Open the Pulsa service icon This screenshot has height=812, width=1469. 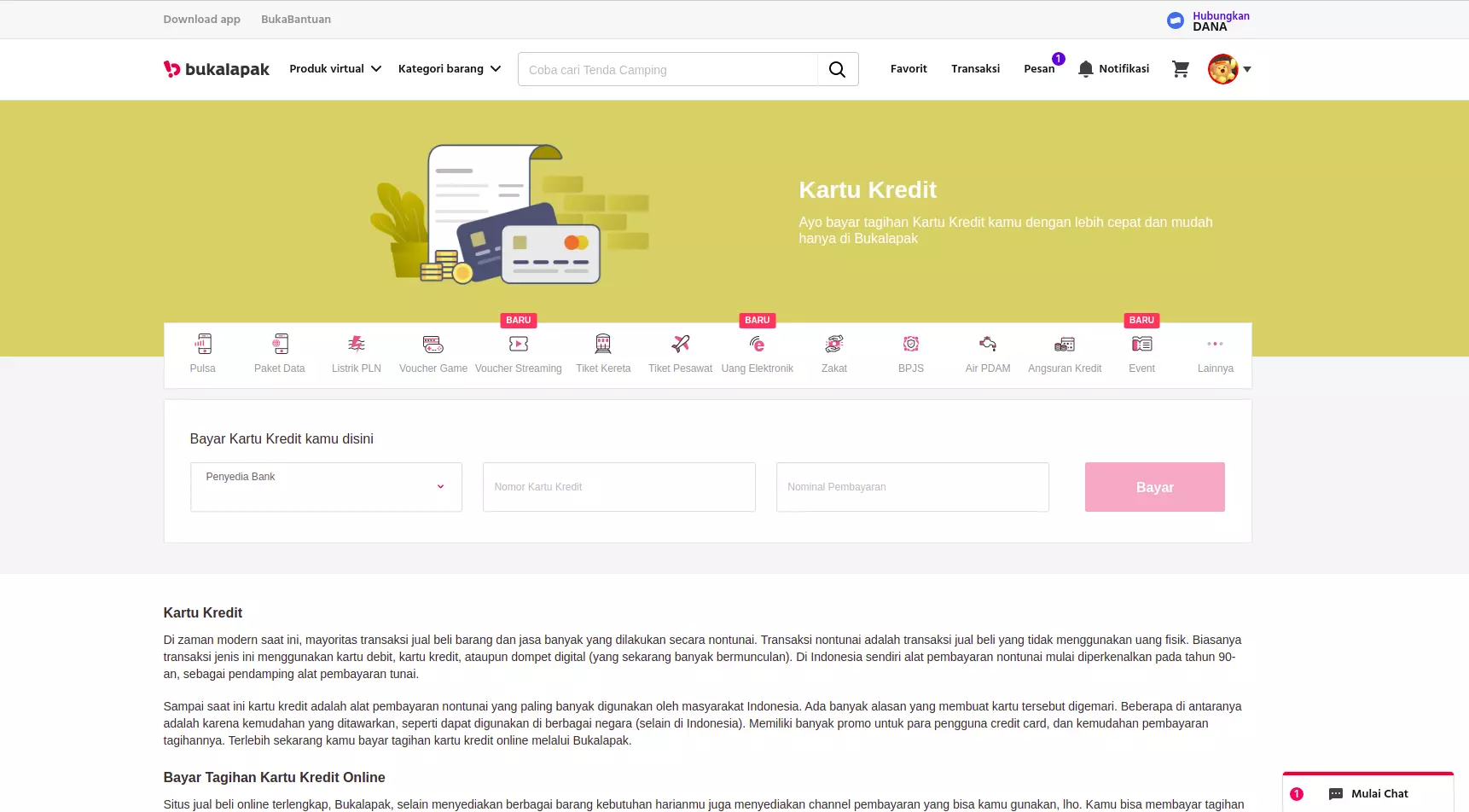tap(203, 344)
